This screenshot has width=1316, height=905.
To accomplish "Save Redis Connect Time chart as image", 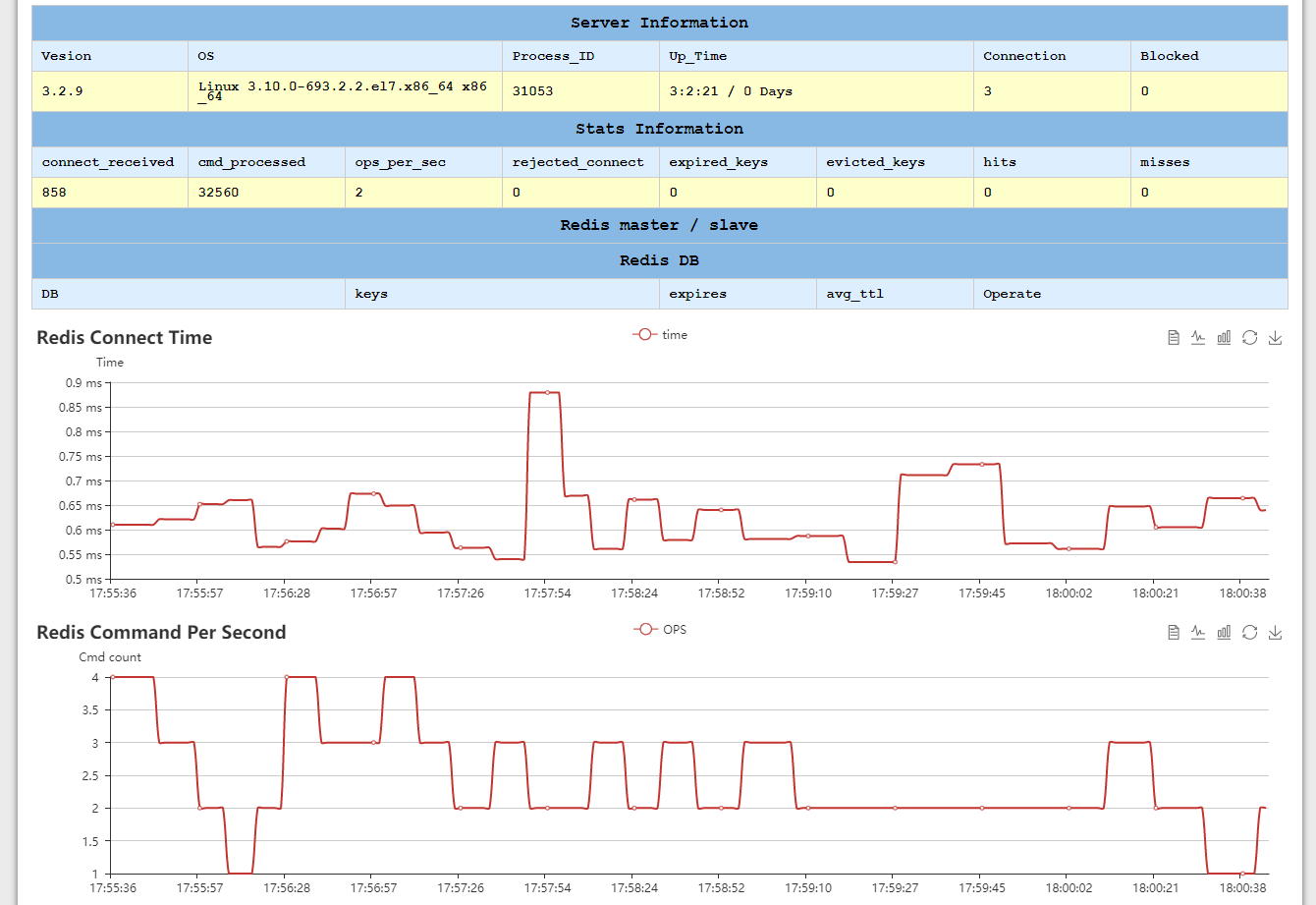I will [1276, 338].
